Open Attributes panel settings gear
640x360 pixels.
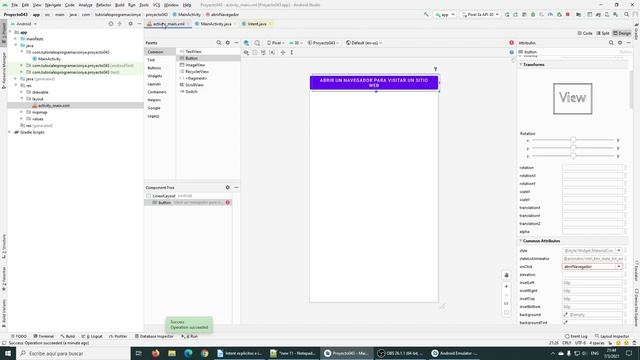(x=620, y=42)
